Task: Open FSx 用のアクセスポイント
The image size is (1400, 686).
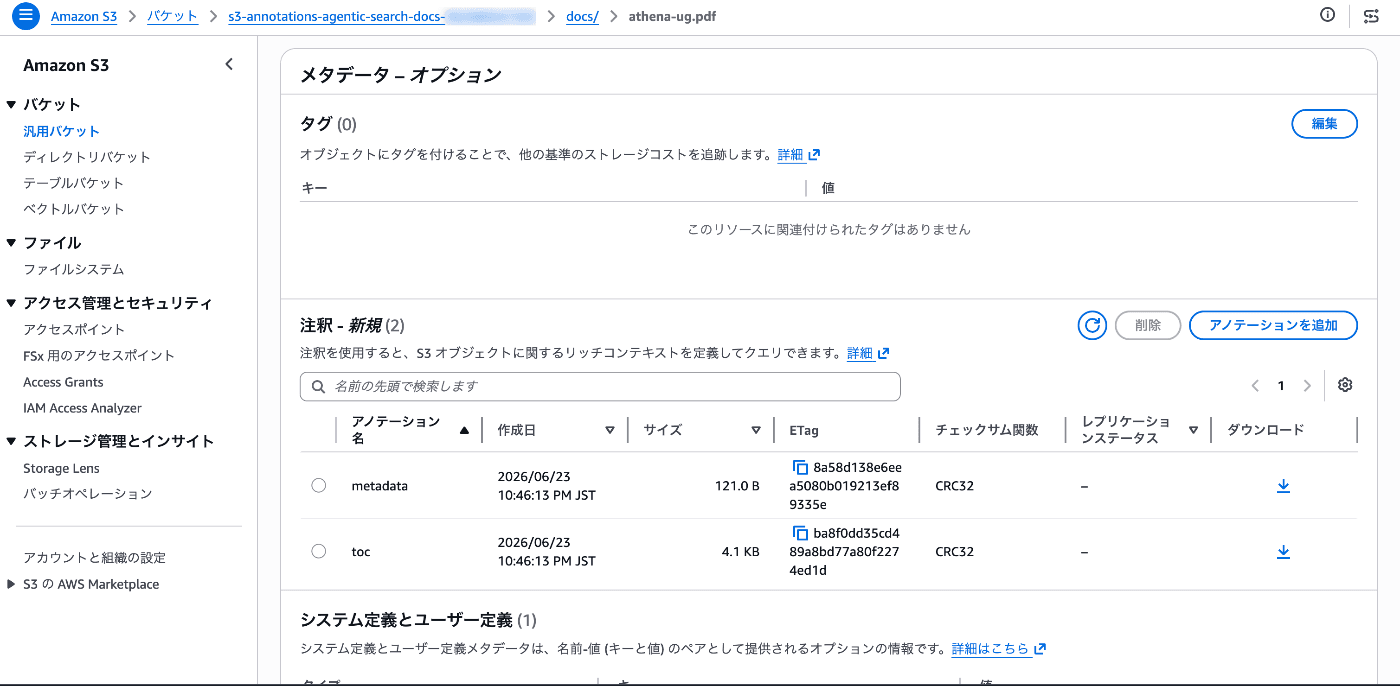Action: (x=99, y=355)
